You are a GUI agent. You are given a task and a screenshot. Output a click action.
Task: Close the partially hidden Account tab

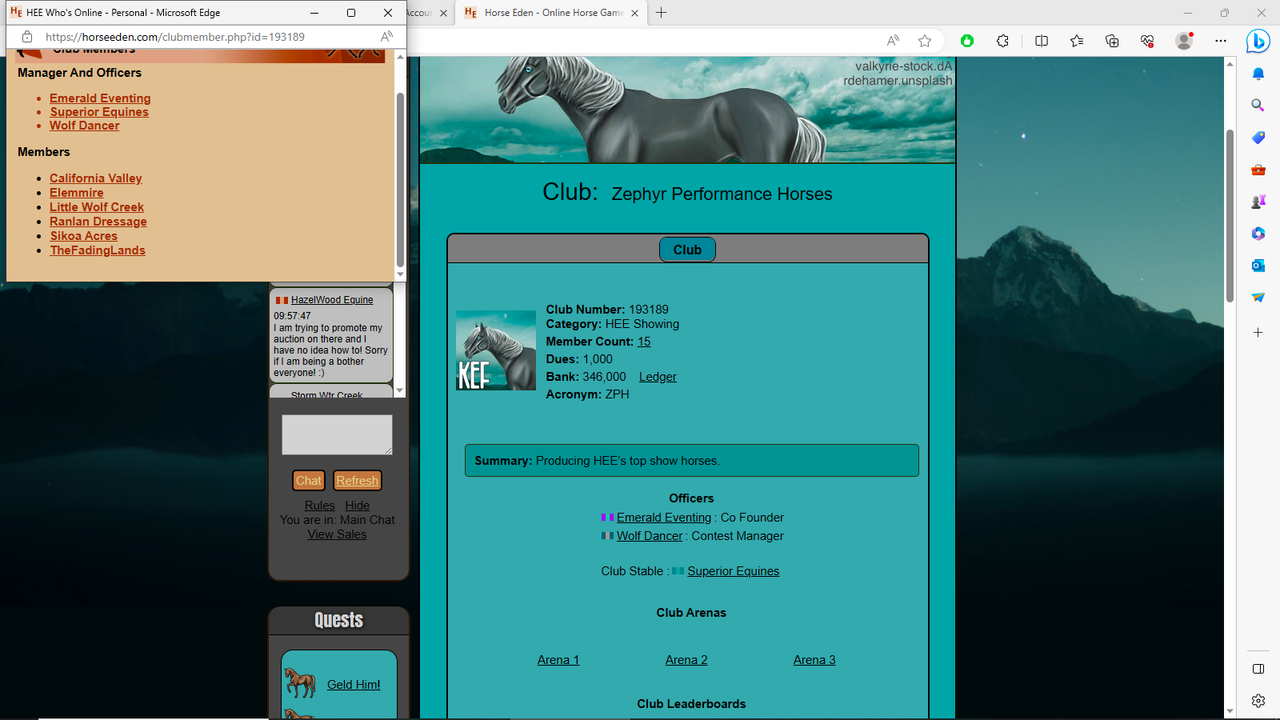click(442, 13)
